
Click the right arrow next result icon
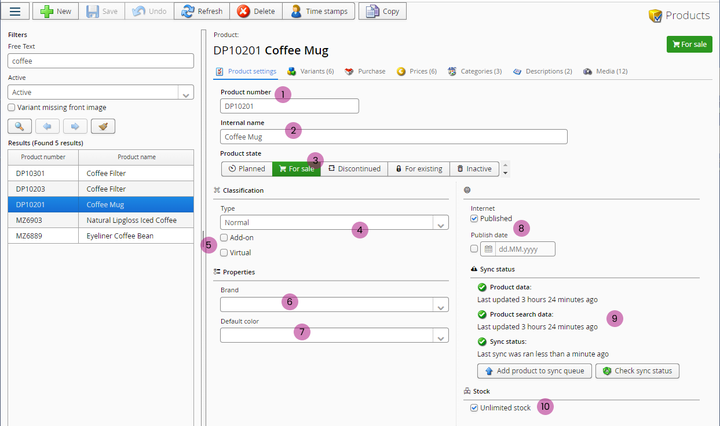pos(75,126)
